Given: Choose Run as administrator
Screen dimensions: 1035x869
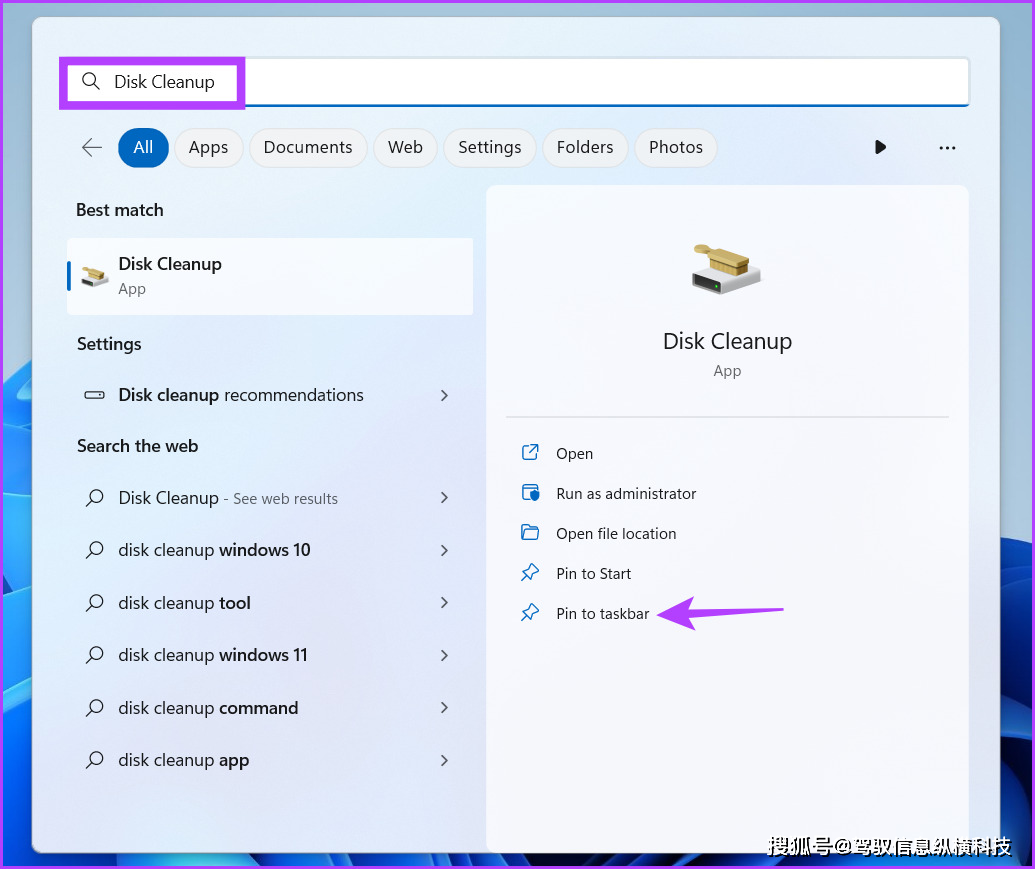Looking at the screenshot, I should [x=626, y=494].
